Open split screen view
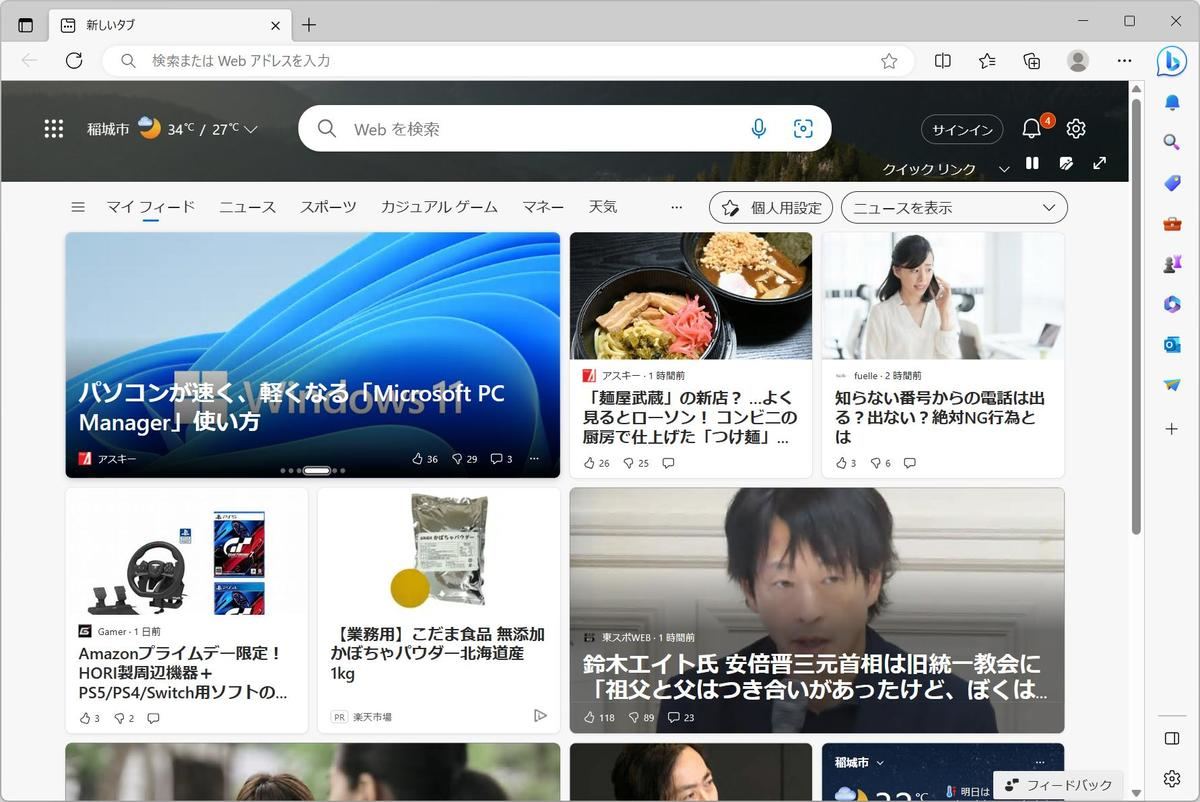Screen dimensions: 1200x802 click(942, 61)
